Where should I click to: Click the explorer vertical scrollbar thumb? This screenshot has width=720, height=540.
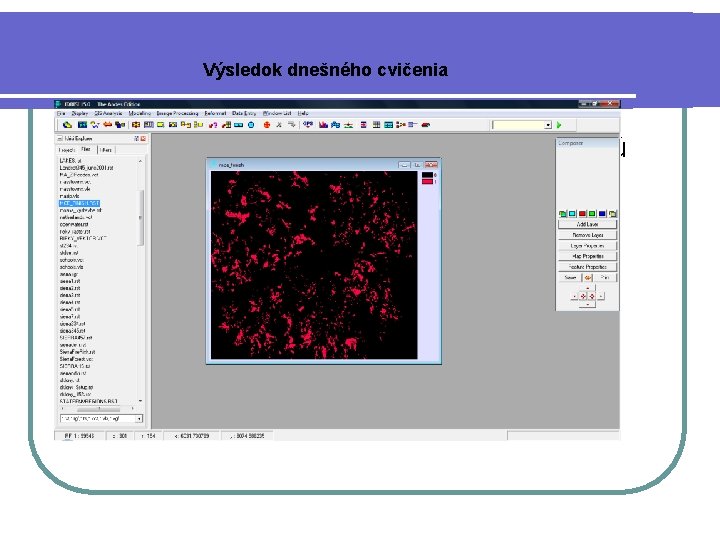(x=141, y=218)
